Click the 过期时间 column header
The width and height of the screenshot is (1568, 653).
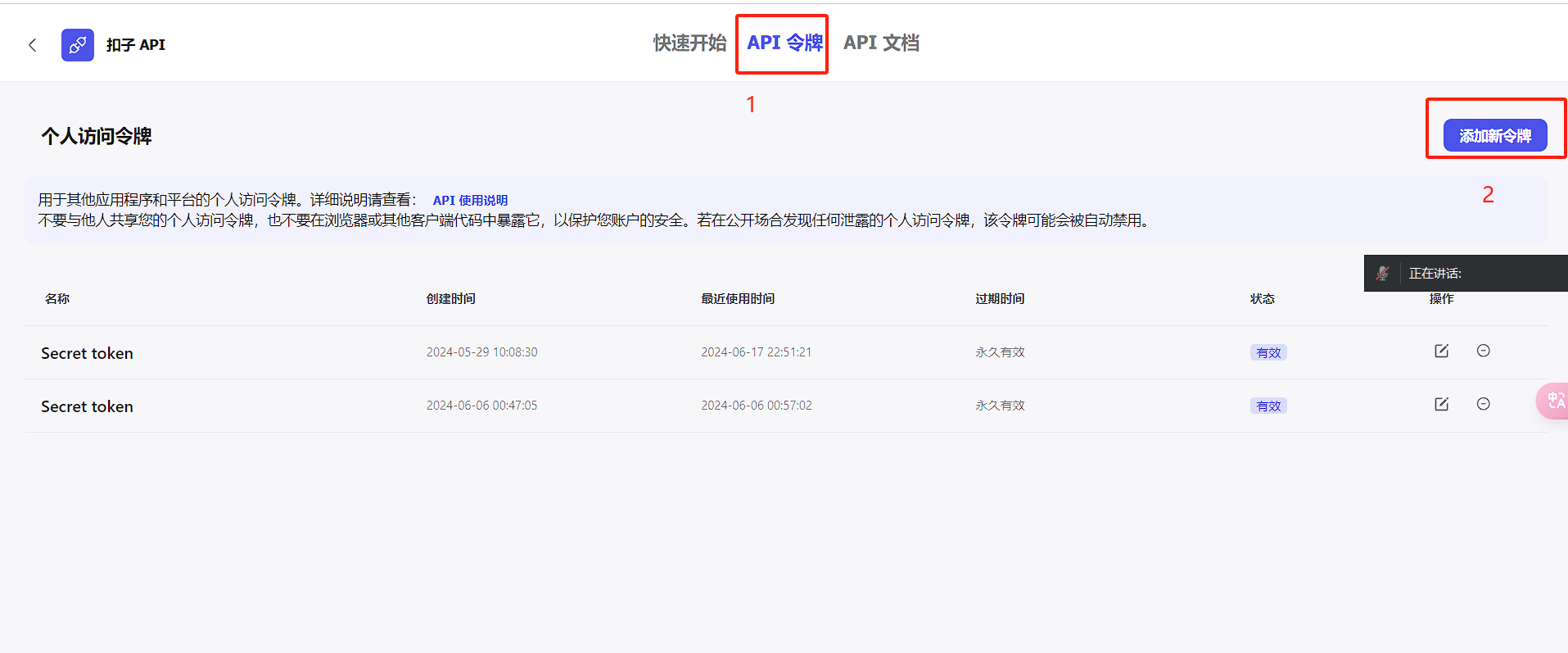[1000, 299]
